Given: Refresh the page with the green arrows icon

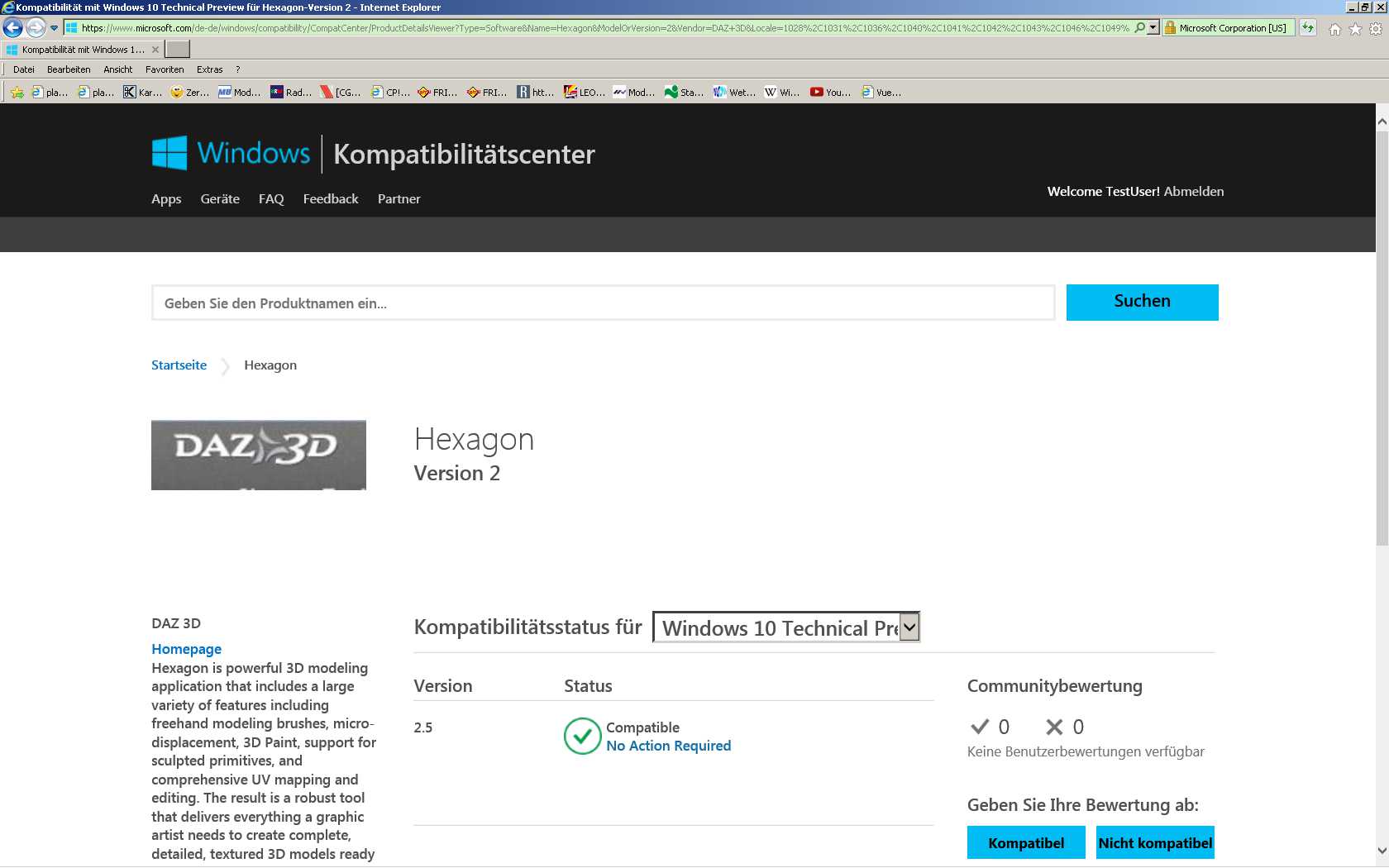Looking at the screenshot, I should pyautogui.click(x=1308, y=28).
